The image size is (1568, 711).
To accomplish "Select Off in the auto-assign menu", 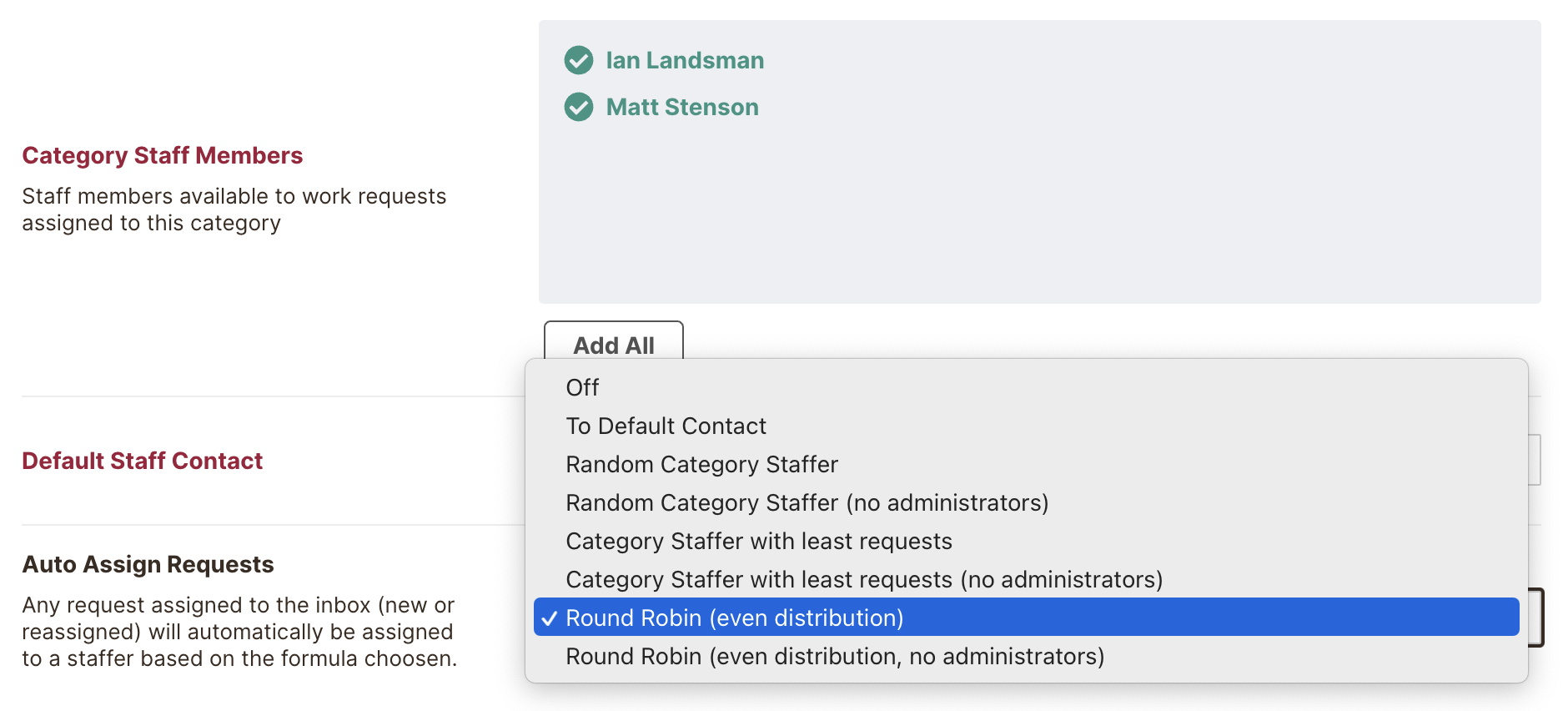I will (x=582, y=387).
